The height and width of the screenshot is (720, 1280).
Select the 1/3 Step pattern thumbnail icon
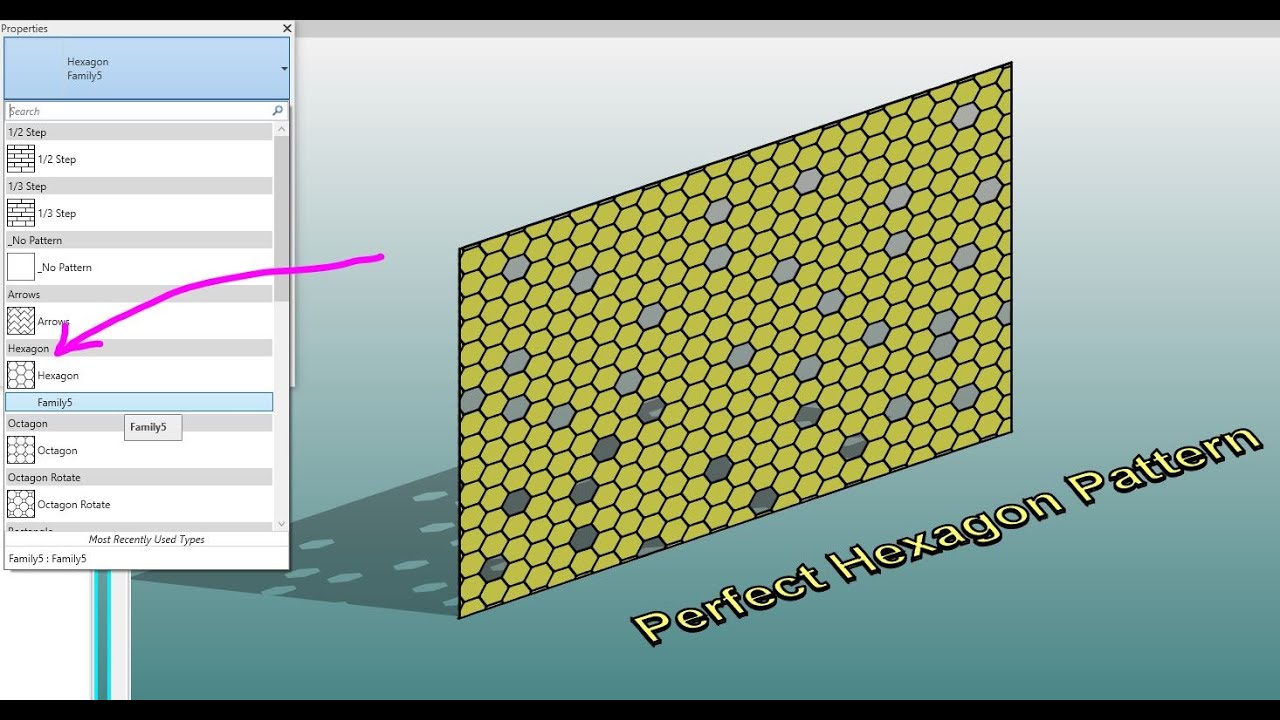pyautogui.click(x=21, y=213)
